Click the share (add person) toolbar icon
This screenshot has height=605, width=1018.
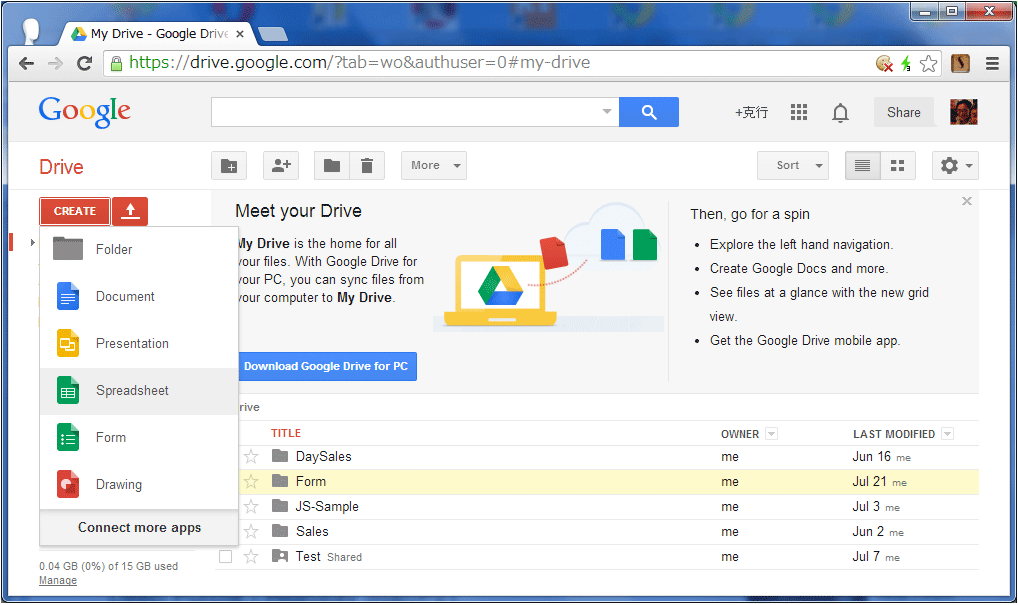click(280, 166)
